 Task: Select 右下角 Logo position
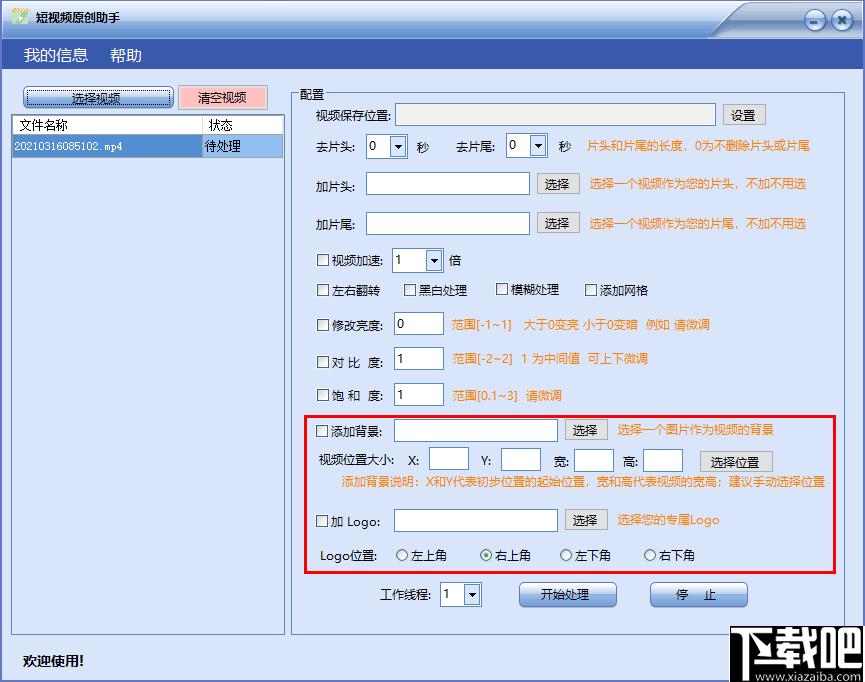pos(650,555)
